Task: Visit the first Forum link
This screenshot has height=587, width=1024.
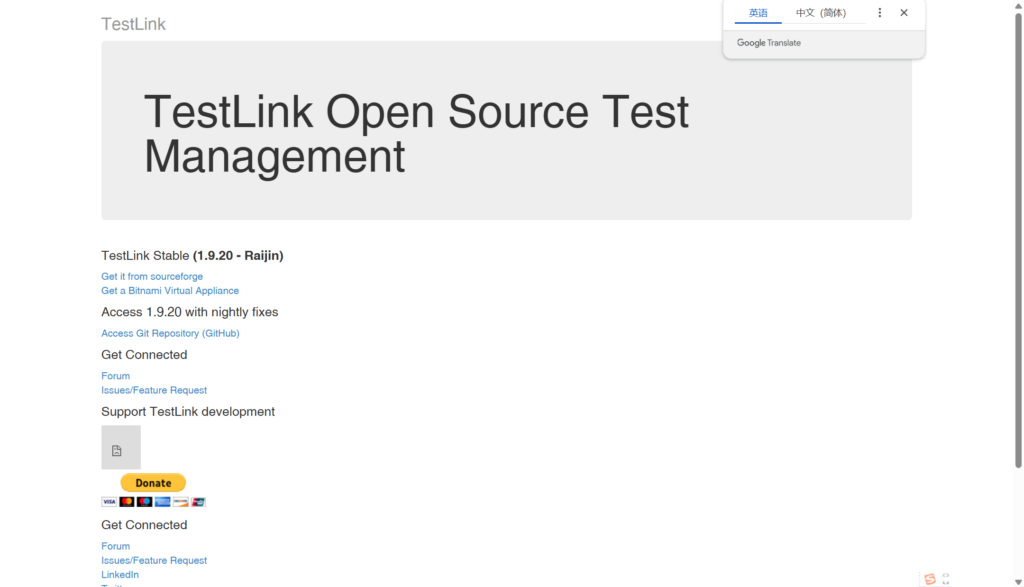Action: pos(115,376)
